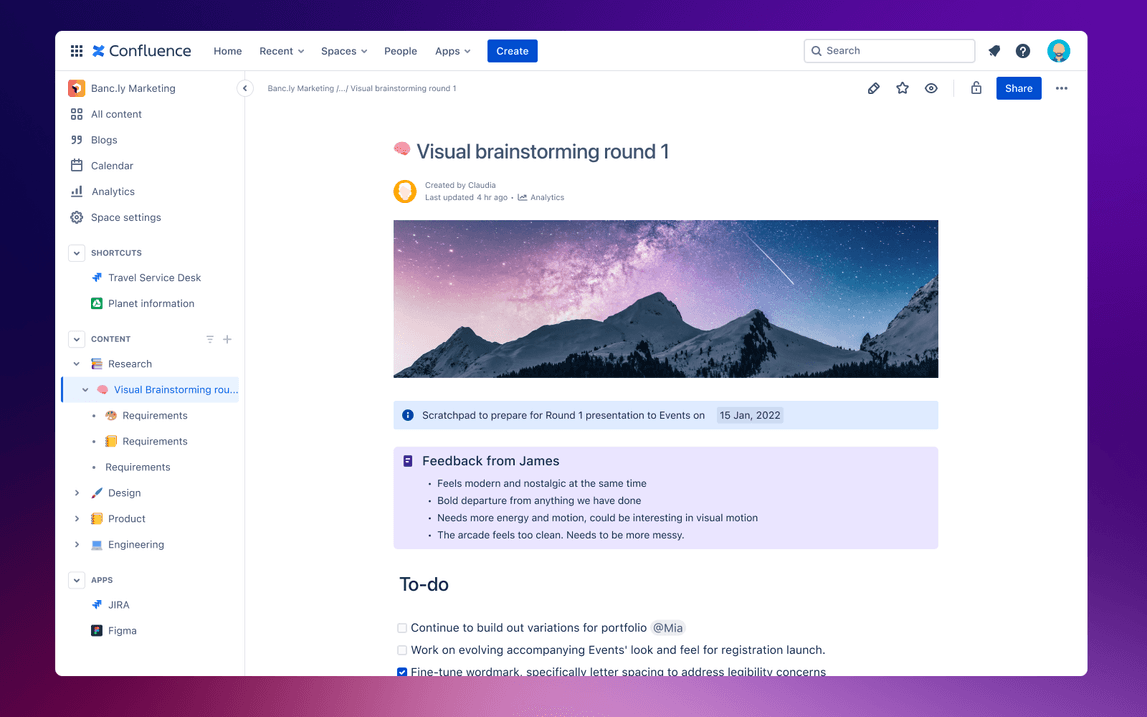Edit the page using the pencil icon
Viewport: 1147px width, 717px height.
pyautogui.click(x=873, y=88)
